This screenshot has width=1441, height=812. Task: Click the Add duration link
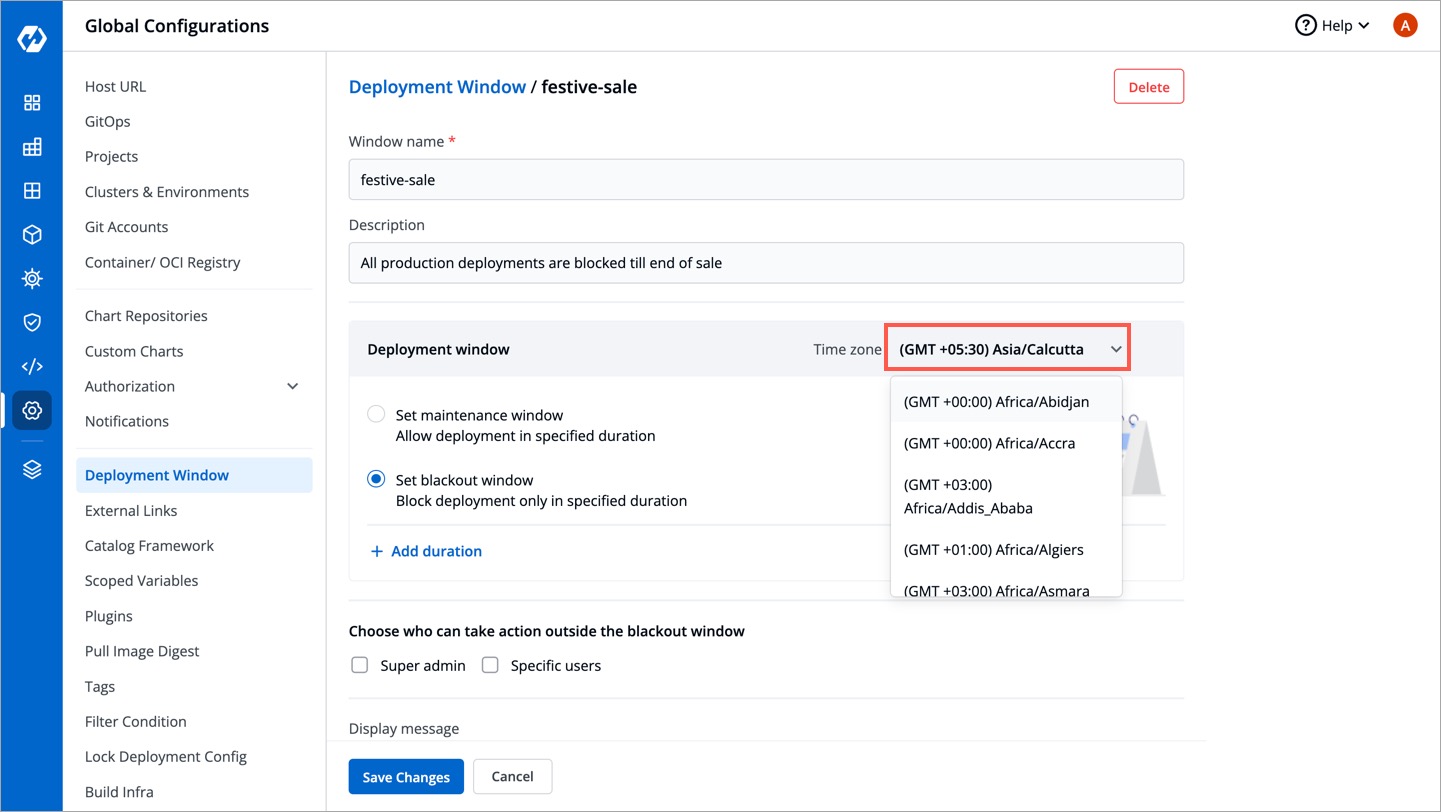click(426, 551)
